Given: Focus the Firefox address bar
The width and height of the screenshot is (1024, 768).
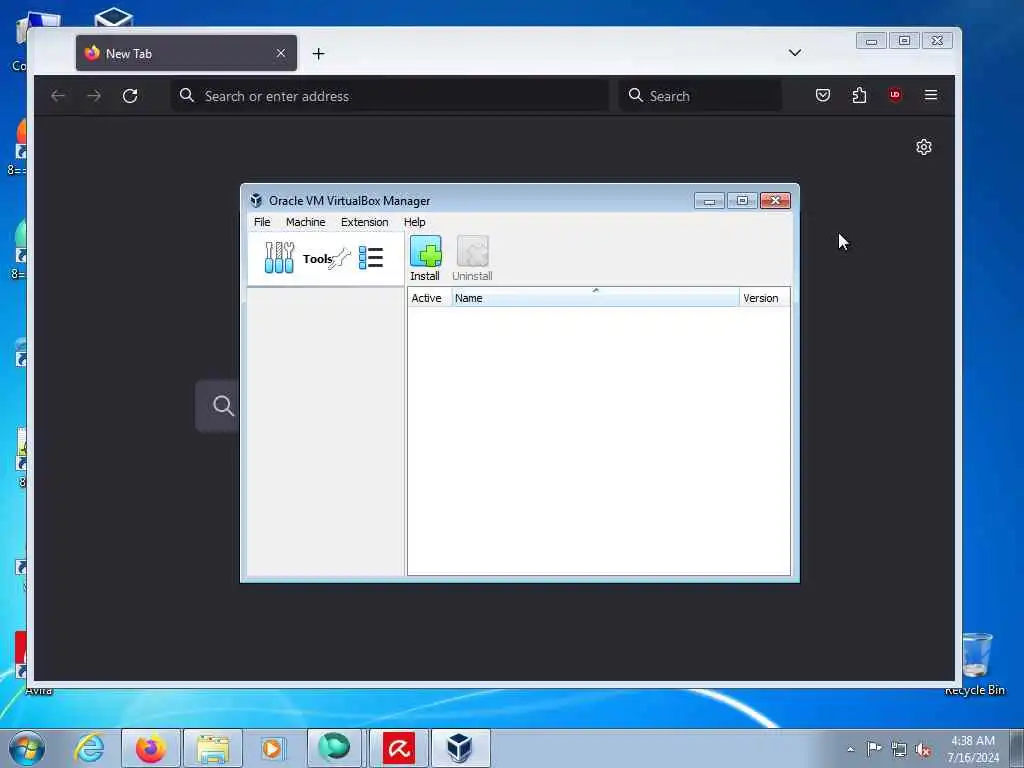Looking at the screenshot, I should 390,96.
